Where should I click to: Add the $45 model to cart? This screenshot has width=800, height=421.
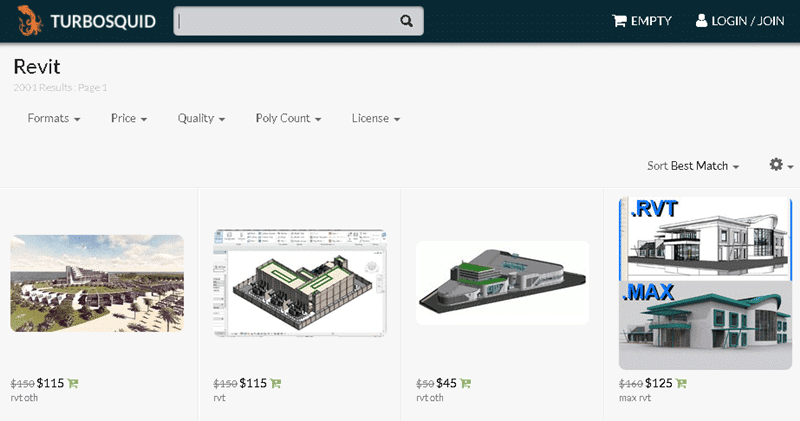pyautogui.click(x=466, y=383)
